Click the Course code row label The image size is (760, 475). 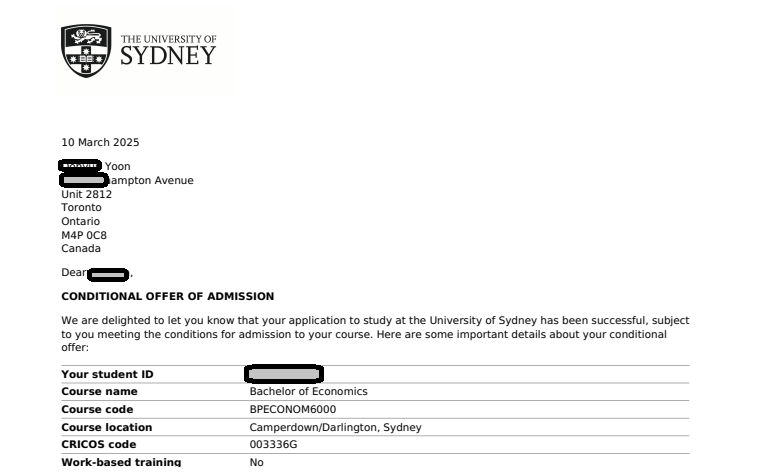click(97, 410)
